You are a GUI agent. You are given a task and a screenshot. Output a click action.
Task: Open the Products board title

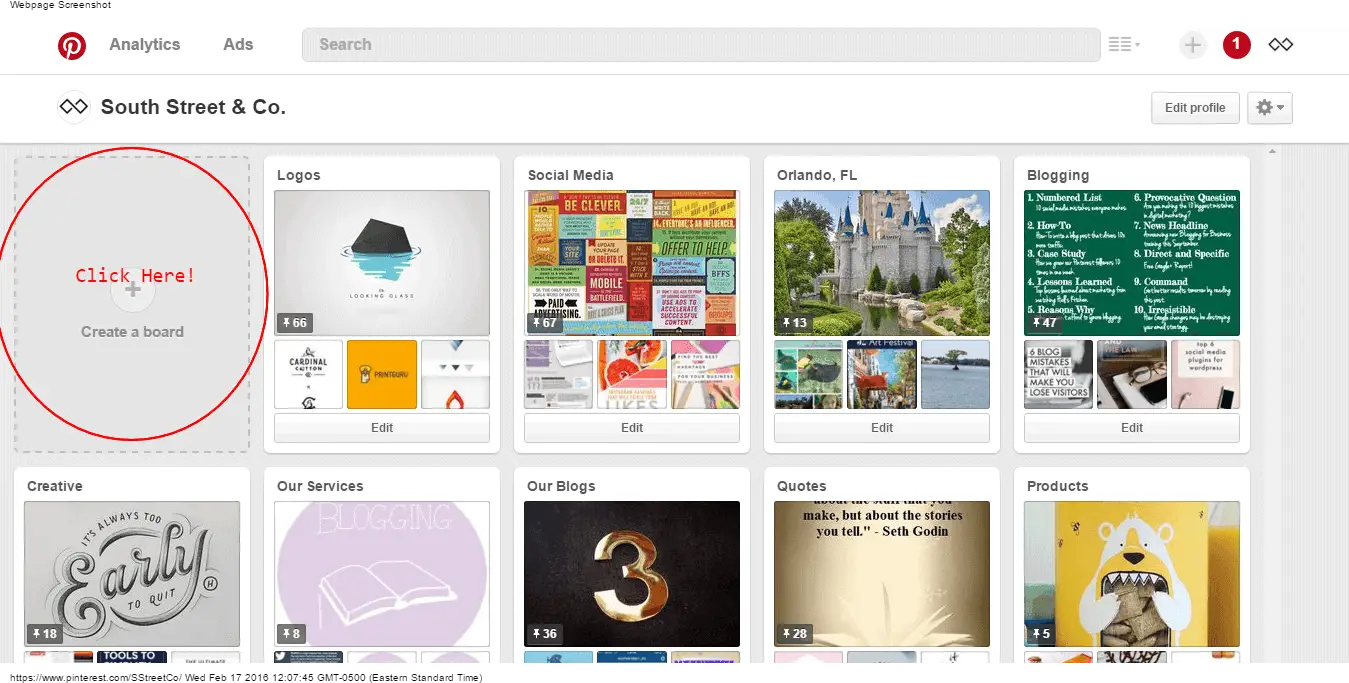[1058, 486]
